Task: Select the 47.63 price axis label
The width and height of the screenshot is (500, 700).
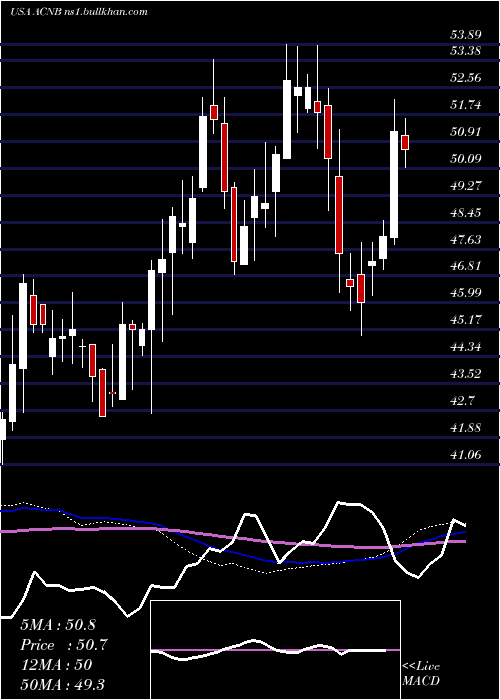Action: (465, 240)
